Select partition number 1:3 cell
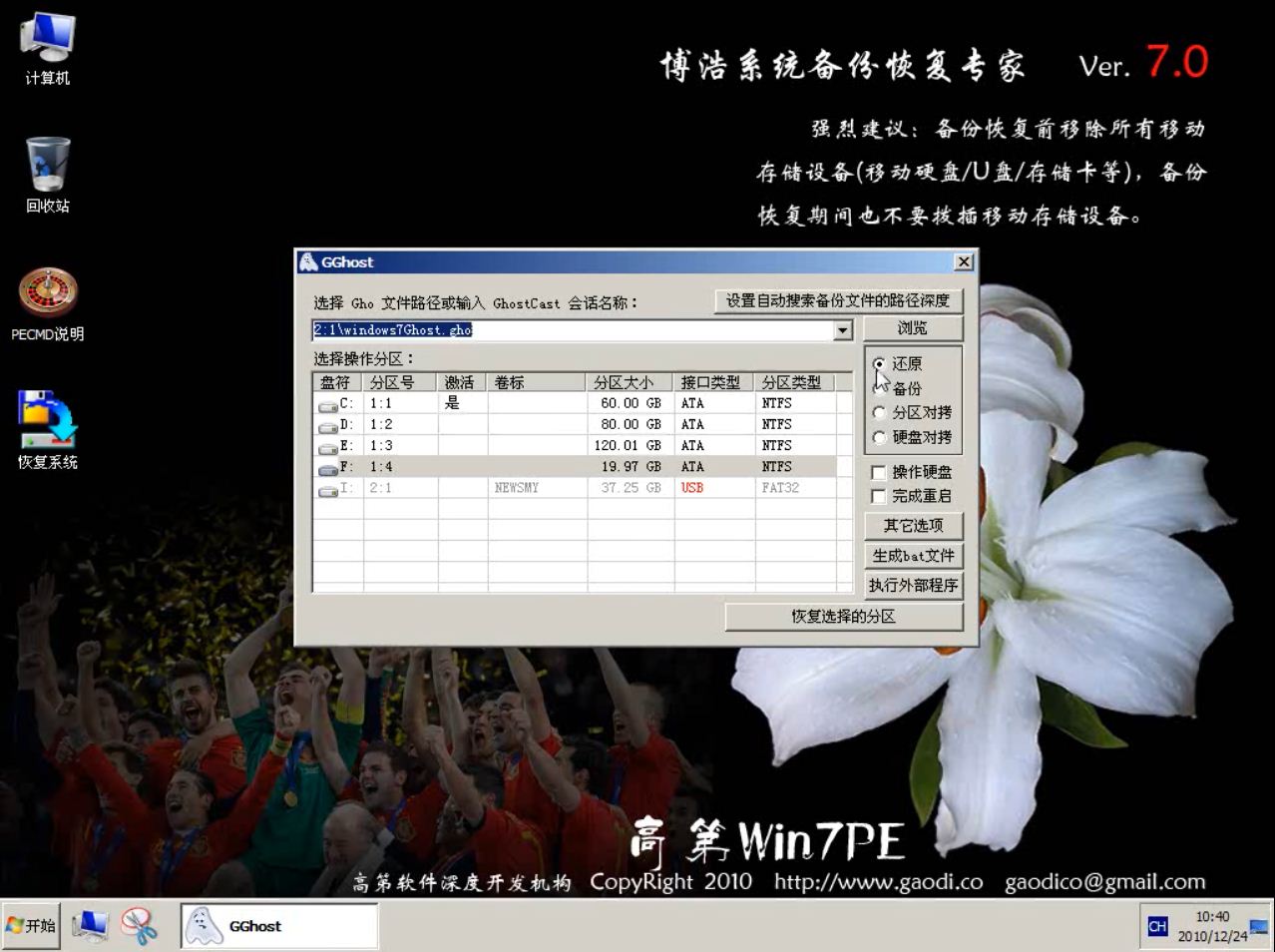This screenshot has height=952, width=1275. (400, 446)
